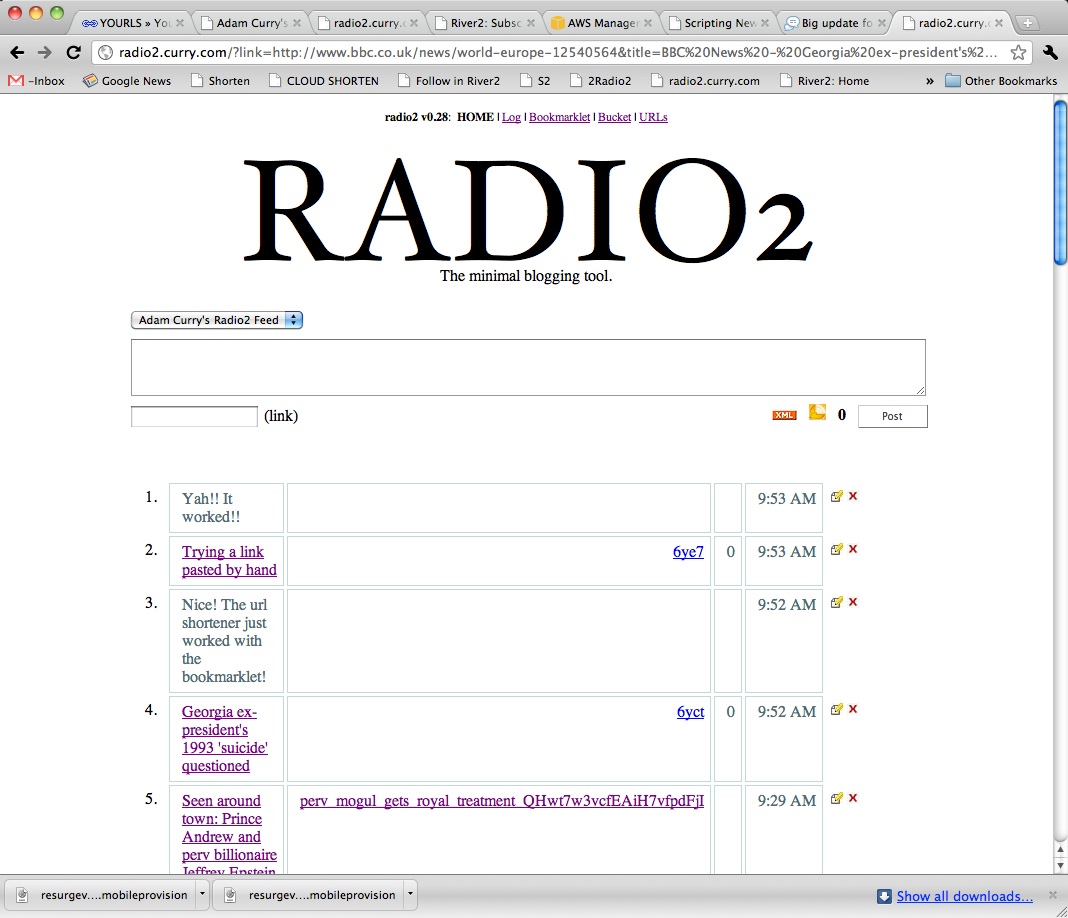Delete the 'Trying a link pasted by hand' post
The height and width of the screenshot is (918, 1068).
pyautogui.click(x=853, y=549)
